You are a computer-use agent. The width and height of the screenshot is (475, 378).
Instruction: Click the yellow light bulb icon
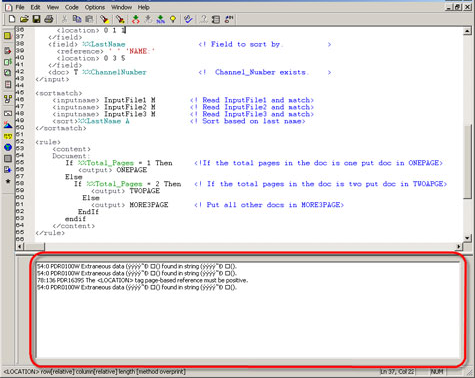point(173,19)
